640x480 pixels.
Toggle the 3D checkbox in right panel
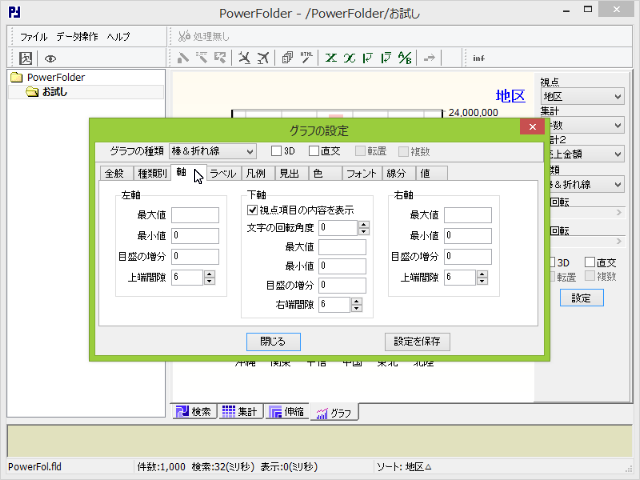tap(552, 262)
